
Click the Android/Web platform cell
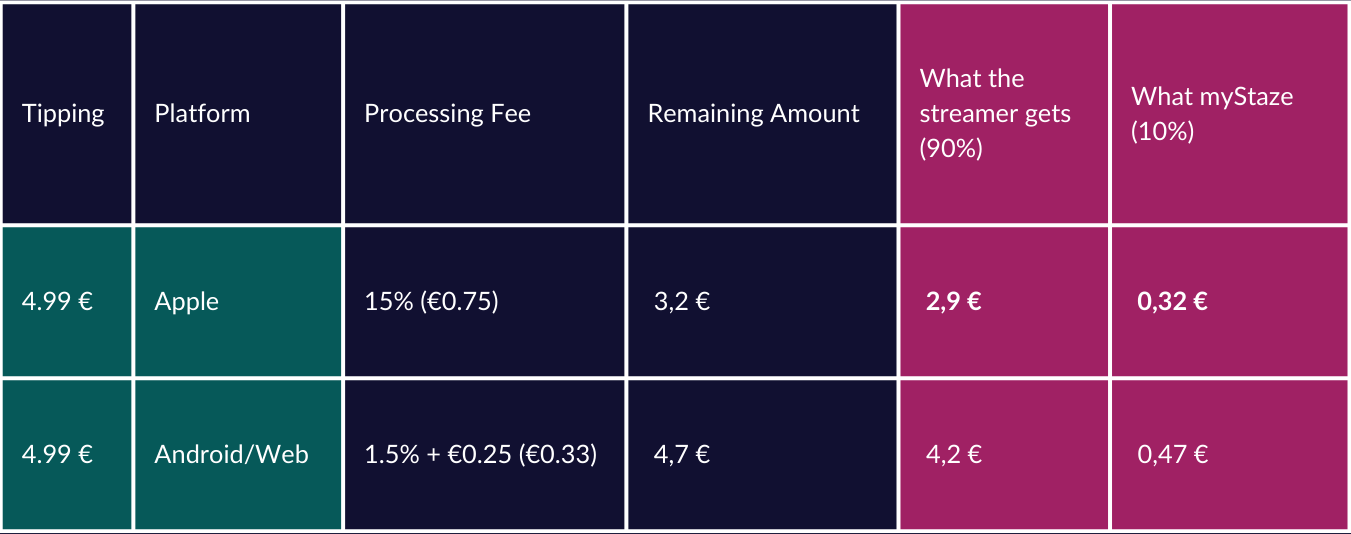[231, 455]
